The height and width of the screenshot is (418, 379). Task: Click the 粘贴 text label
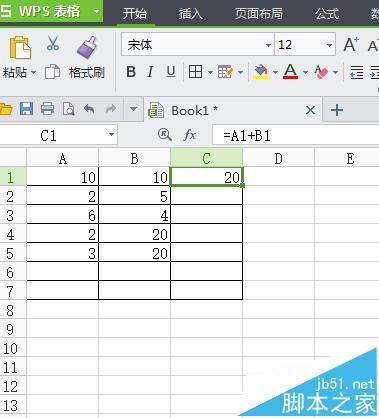(x=15, y=72)
